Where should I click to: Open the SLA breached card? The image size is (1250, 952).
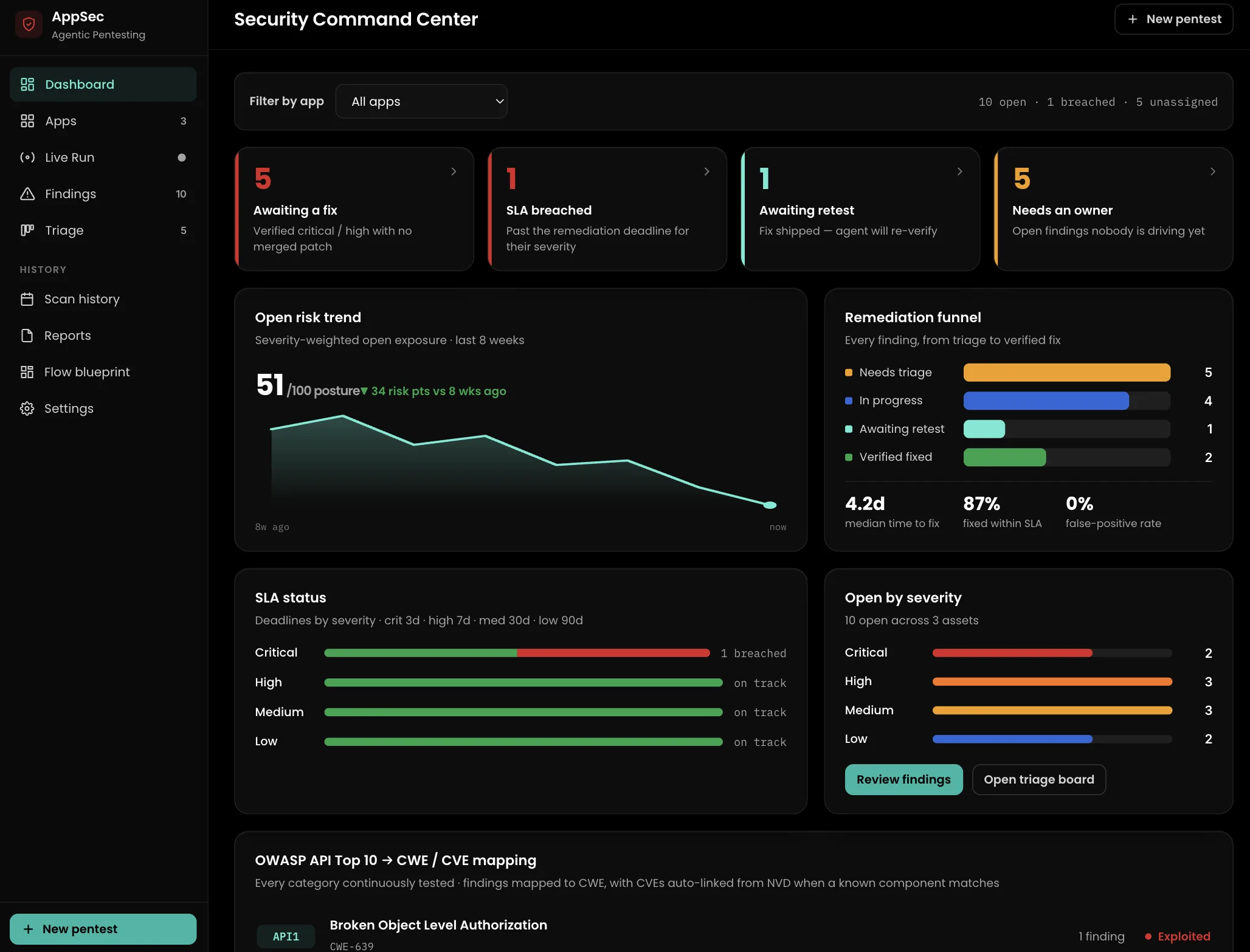tap(607, 209)
